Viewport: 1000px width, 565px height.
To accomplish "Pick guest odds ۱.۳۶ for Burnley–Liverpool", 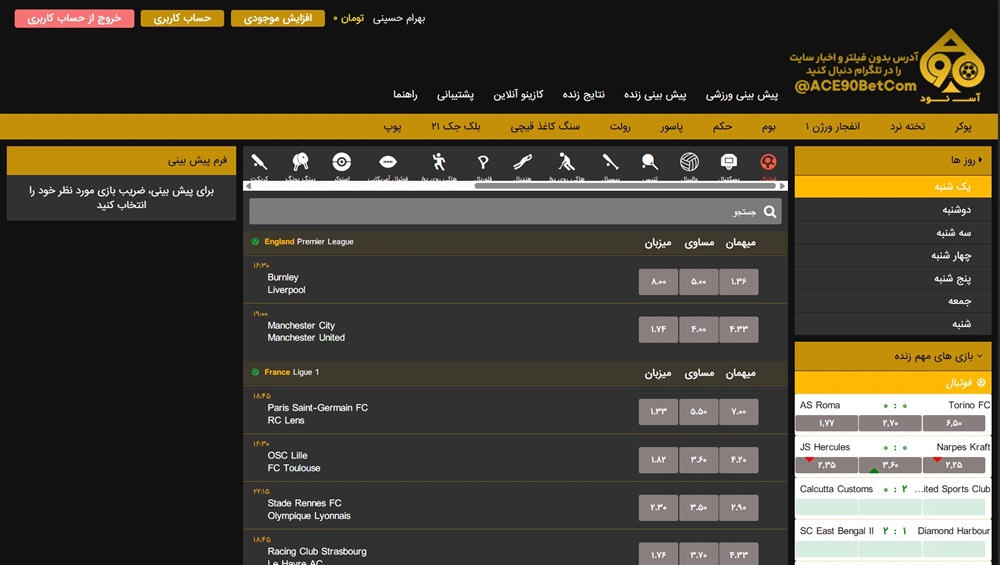I will coord(739,282).
